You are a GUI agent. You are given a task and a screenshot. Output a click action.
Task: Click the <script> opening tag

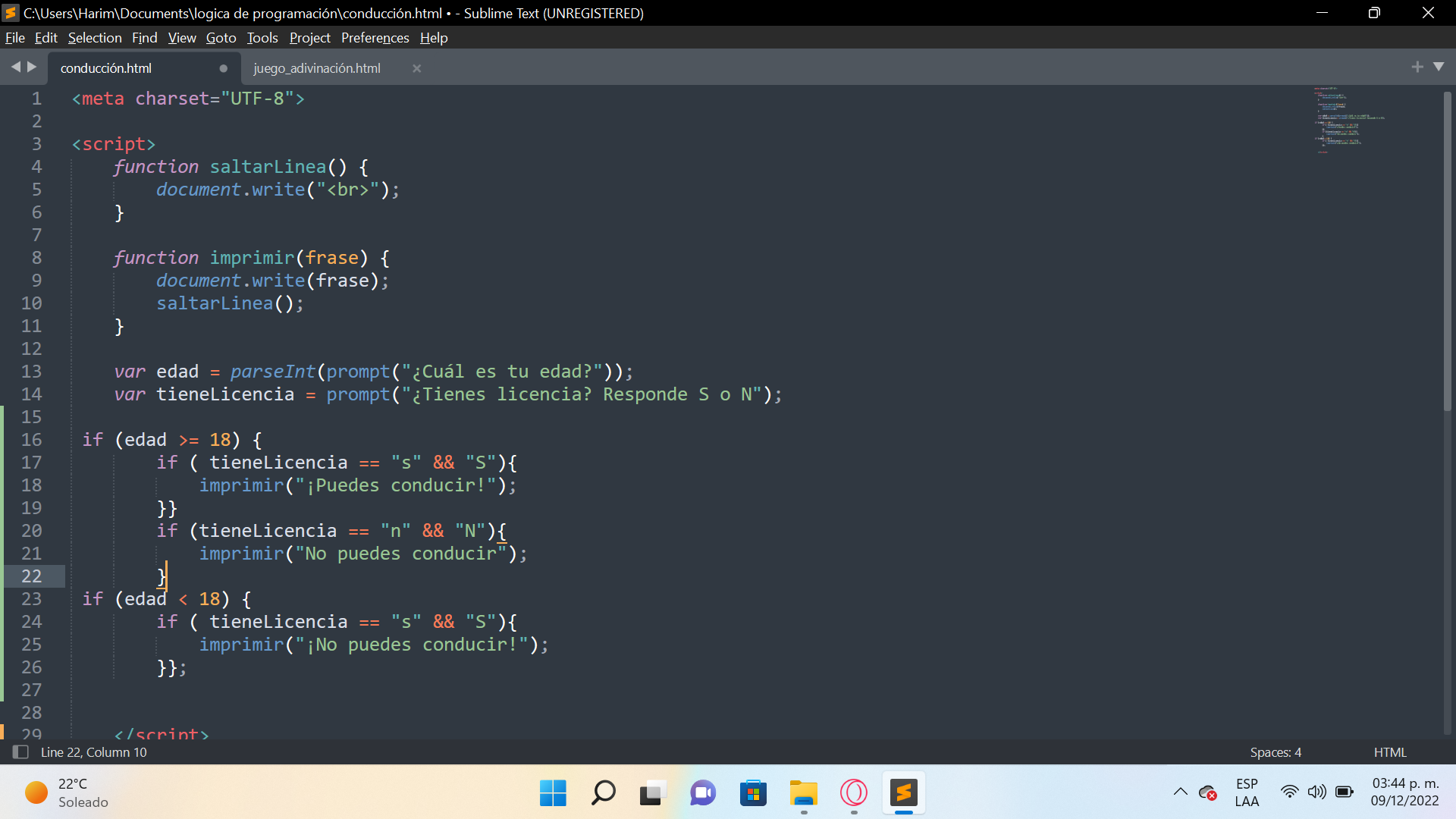(114, 144)
